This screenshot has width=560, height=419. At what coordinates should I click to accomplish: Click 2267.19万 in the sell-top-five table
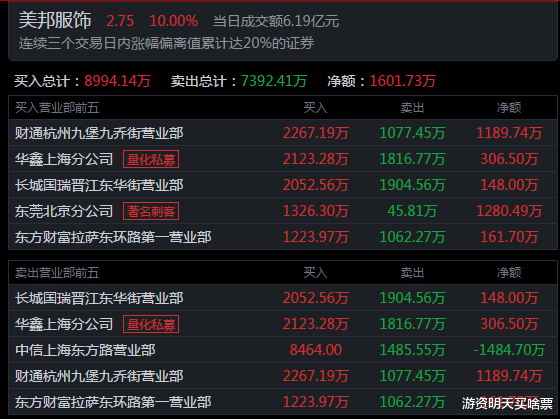pyautogui.click(x=316, y=376)
